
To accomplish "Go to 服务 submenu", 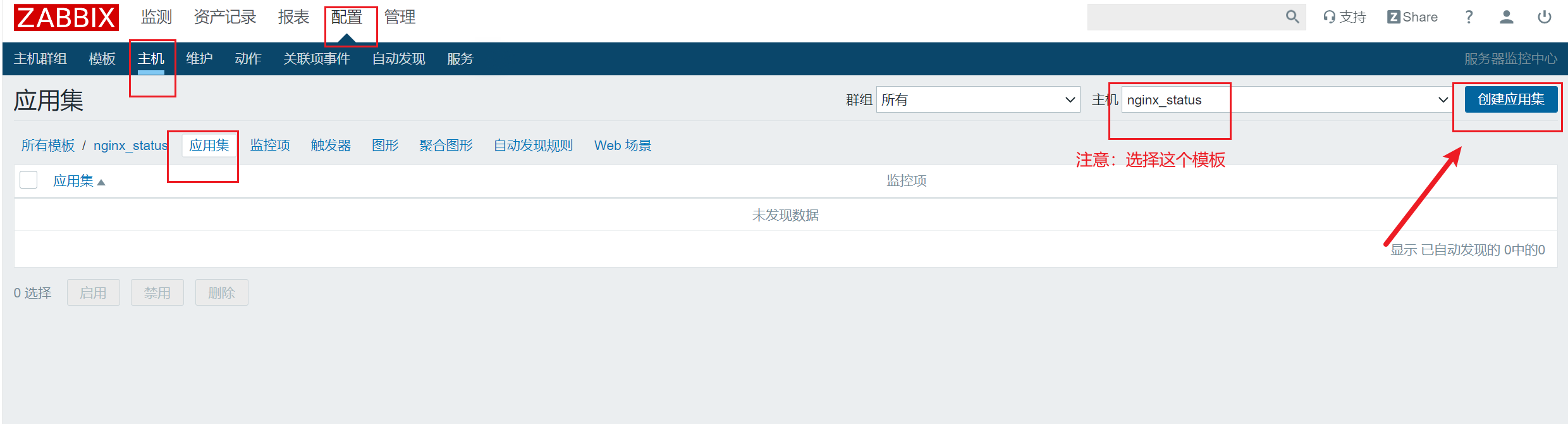I will point(460,59).
